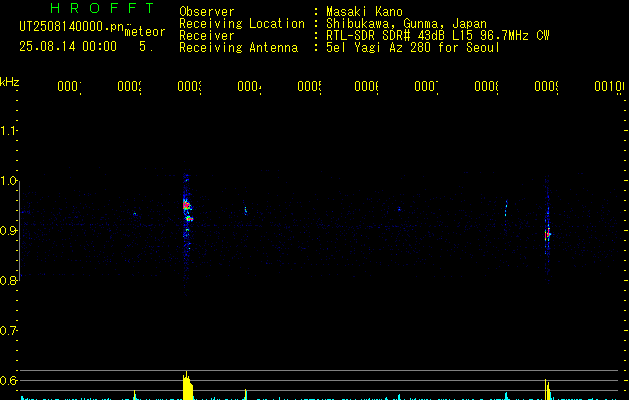Click the kHz axis unit label

click(10, 82)
